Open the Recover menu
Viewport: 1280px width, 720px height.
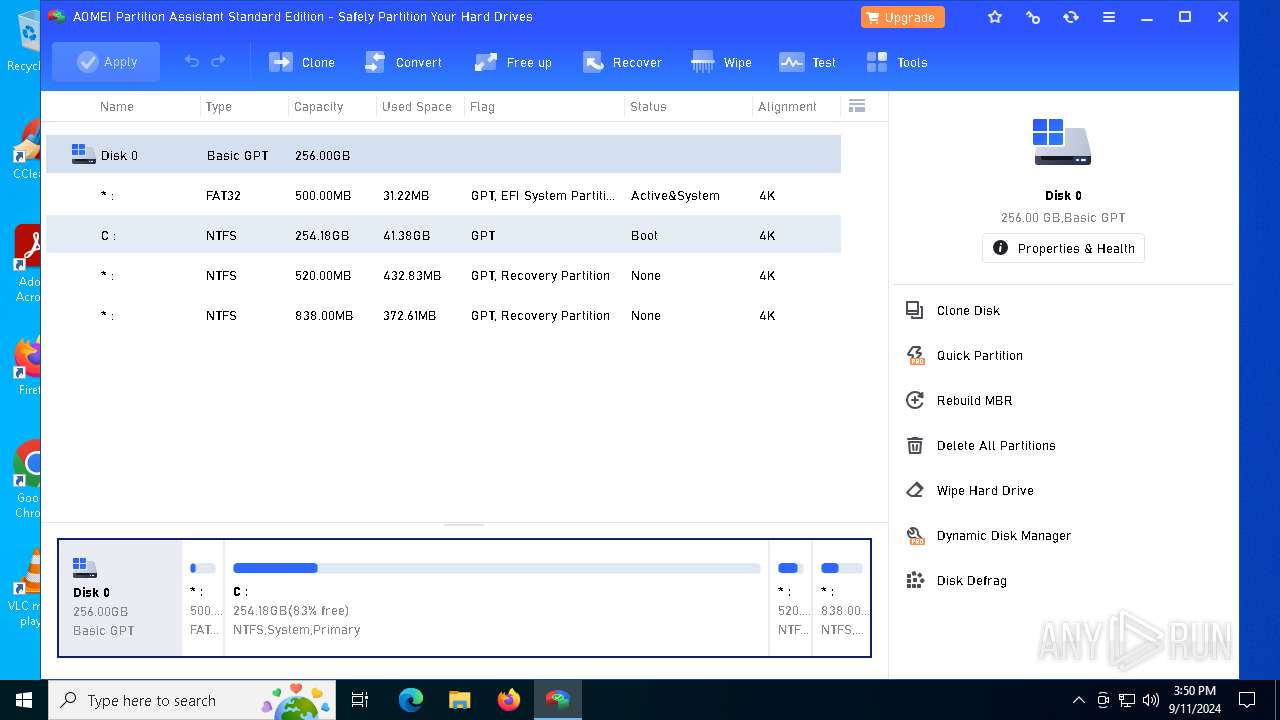pyautogui.click(x=622, y=62)
